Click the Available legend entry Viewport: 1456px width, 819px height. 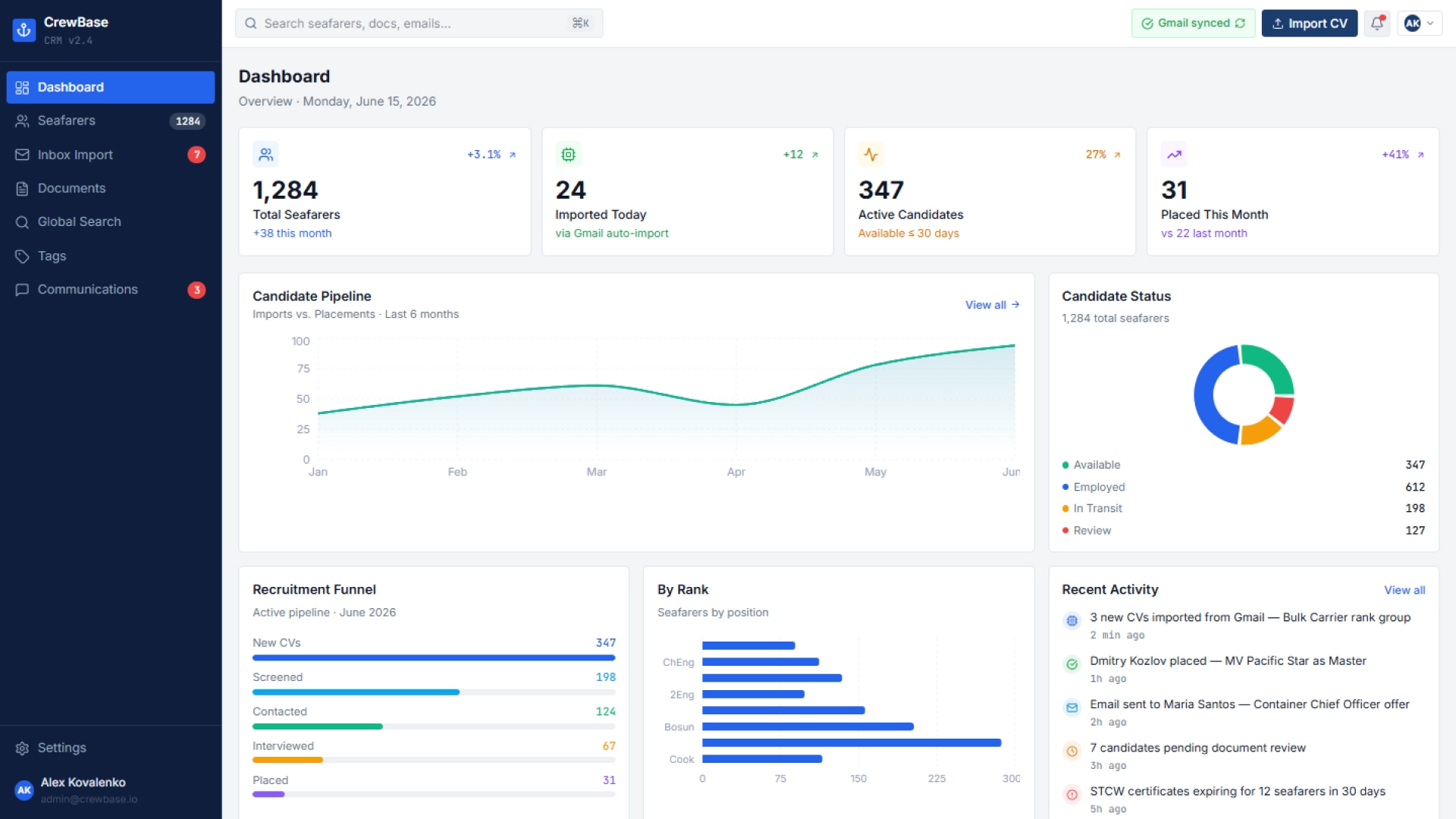click(x=1244, y=465)
